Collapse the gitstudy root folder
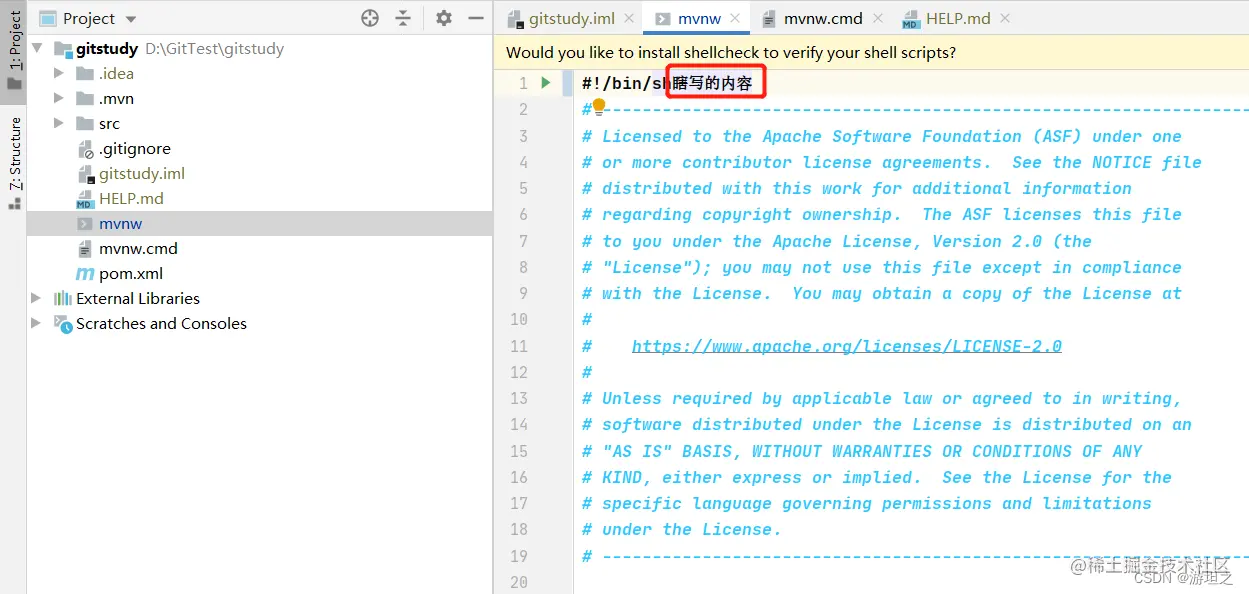 [x=38, y=48]
